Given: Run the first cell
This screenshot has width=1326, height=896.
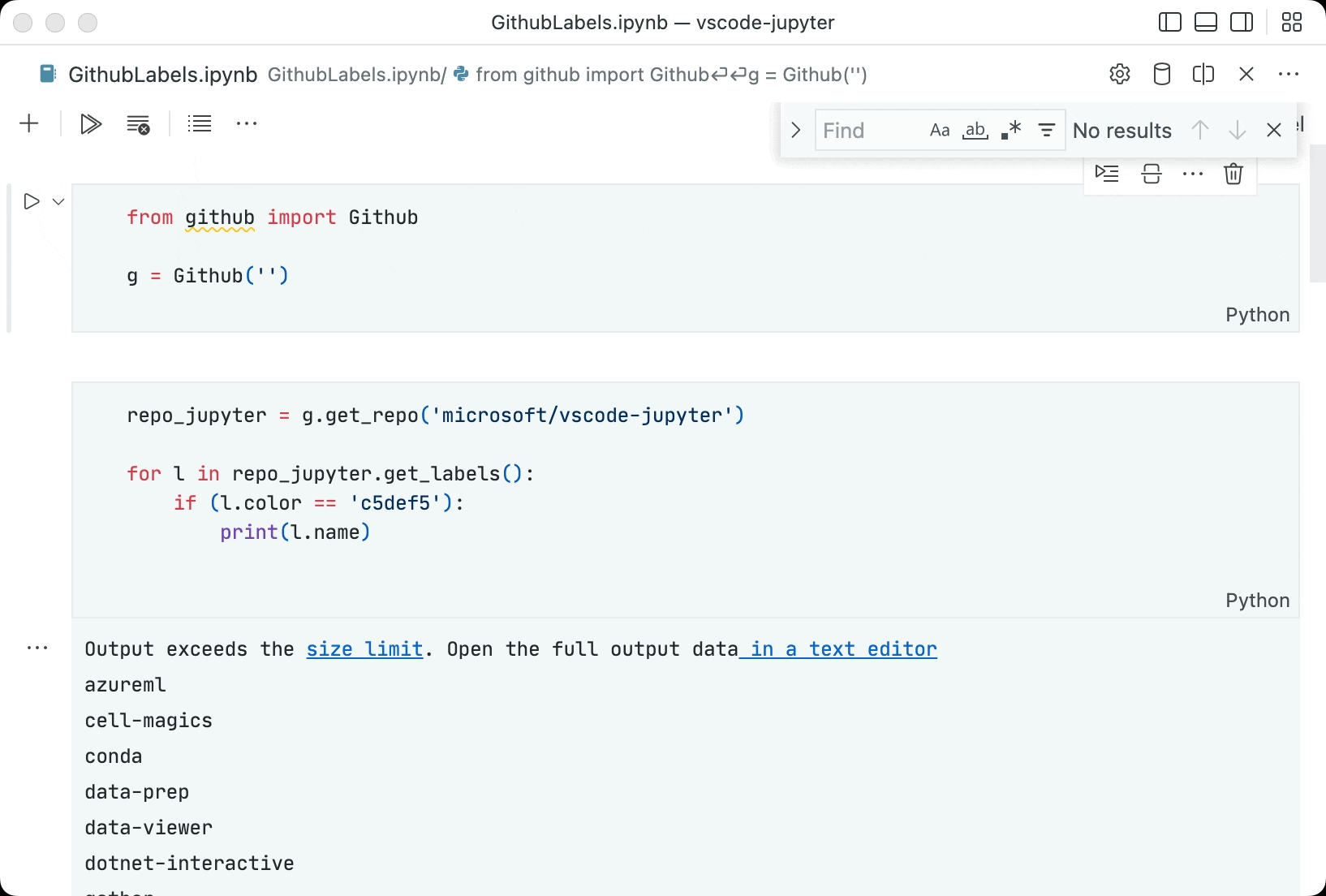Looking at the screenshot, I should coord(32,201).
